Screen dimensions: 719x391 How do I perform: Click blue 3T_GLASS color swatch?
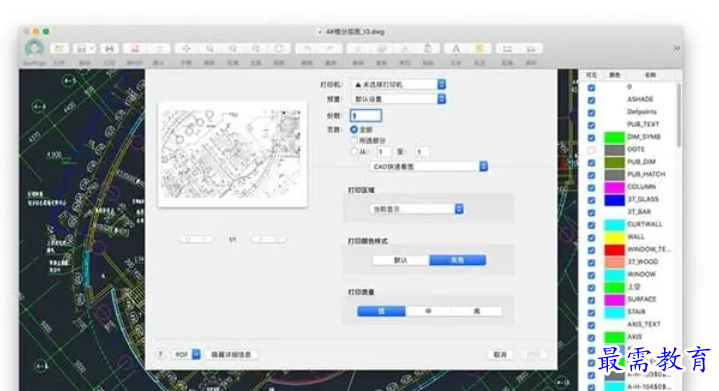[x=614, y=199]
